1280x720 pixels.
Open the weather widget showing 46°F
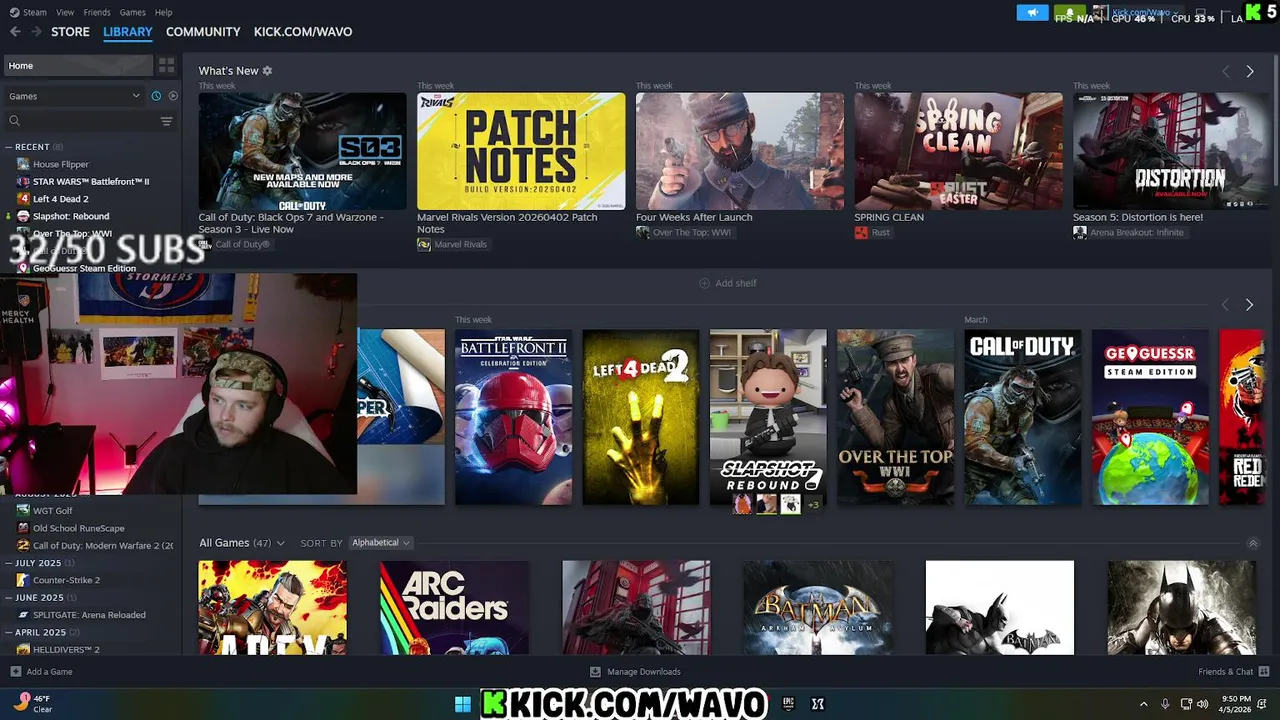pyautogui.click(x=33, y=704)
